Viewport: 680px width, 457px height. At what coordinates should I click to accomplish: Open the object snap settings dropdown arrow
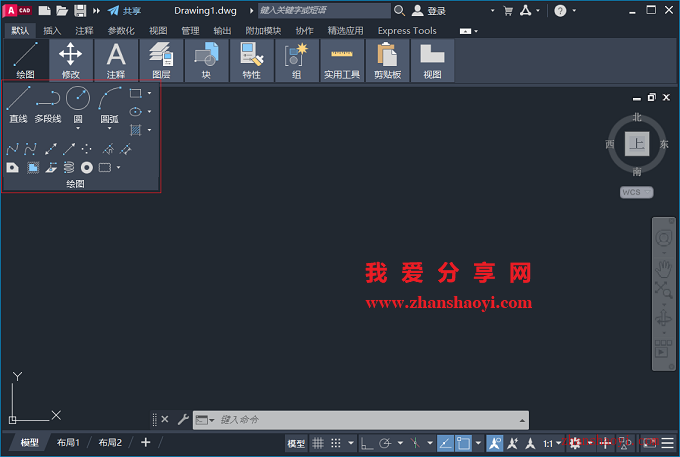(x=478, y=443)
